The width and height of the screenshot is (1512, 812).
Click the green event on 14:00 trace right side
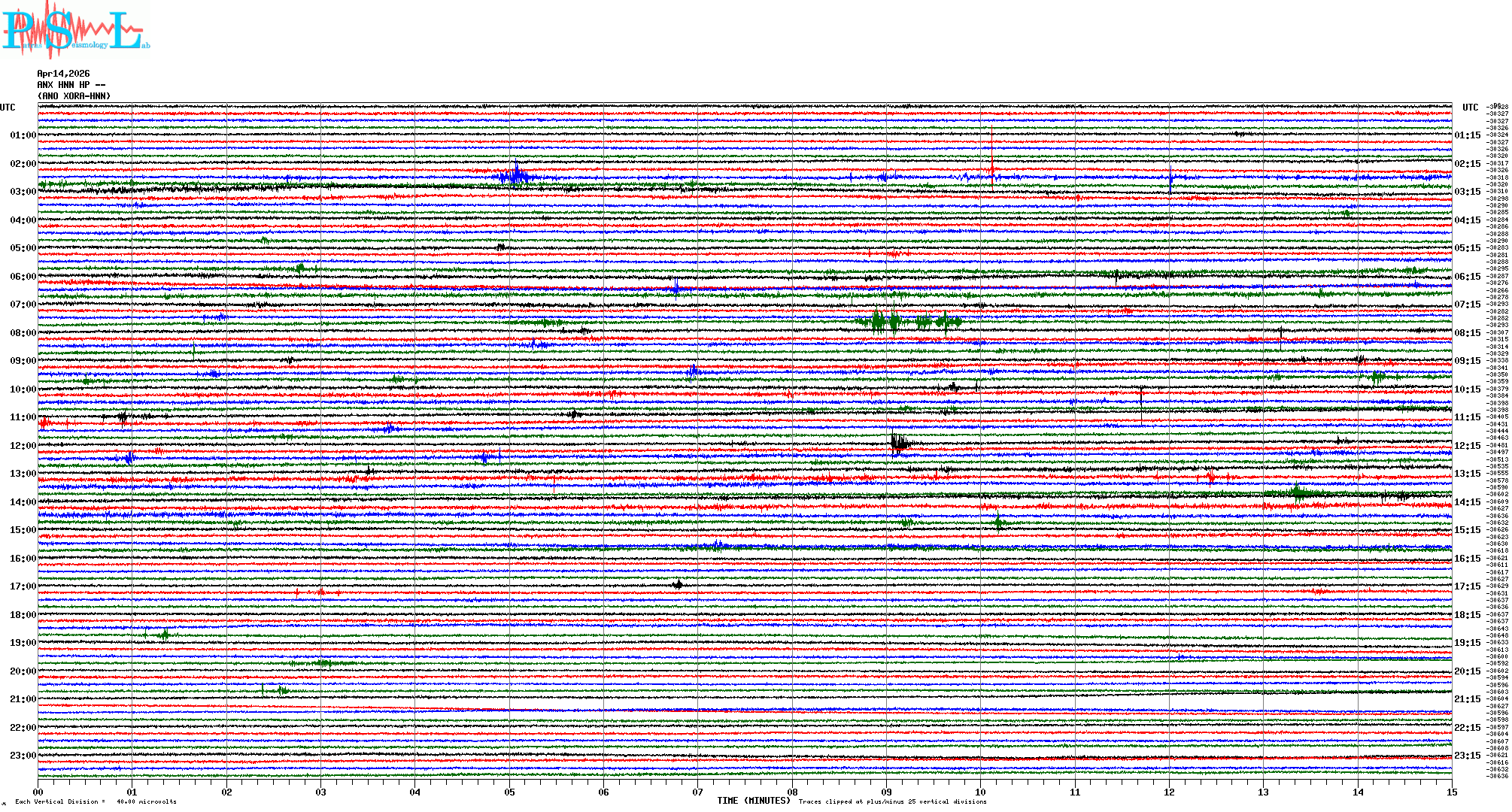coord(1298,493)
